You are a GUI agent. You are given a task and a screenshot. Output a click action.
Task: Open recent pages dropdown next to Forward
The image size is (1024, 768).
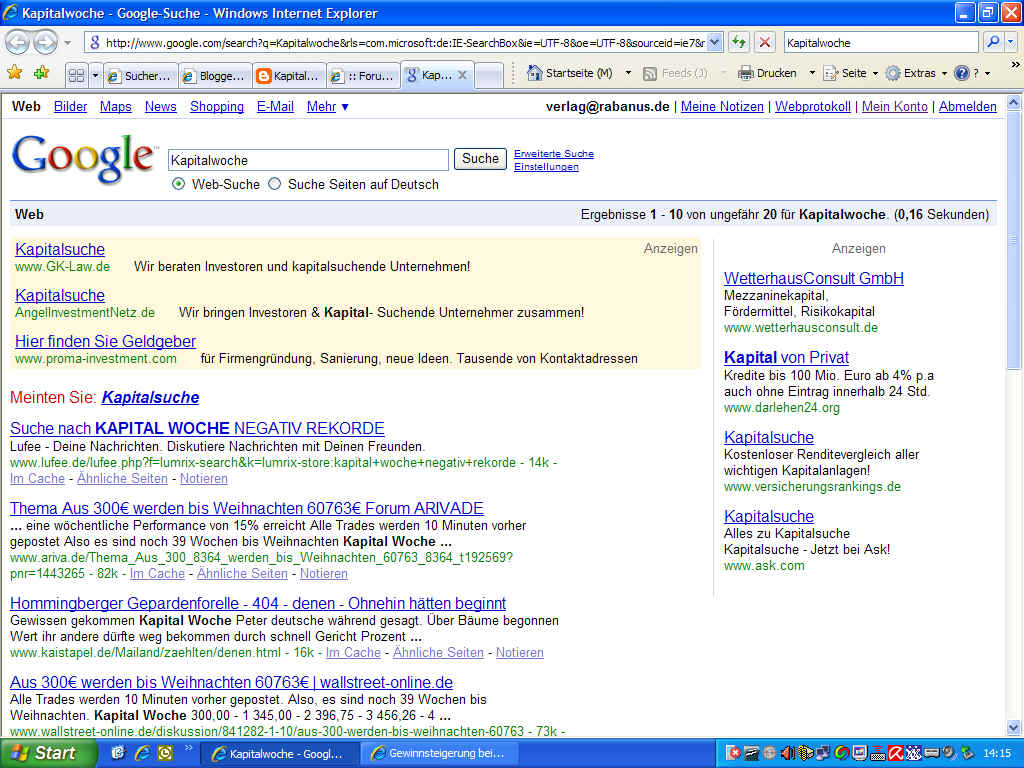pos(68,43)
